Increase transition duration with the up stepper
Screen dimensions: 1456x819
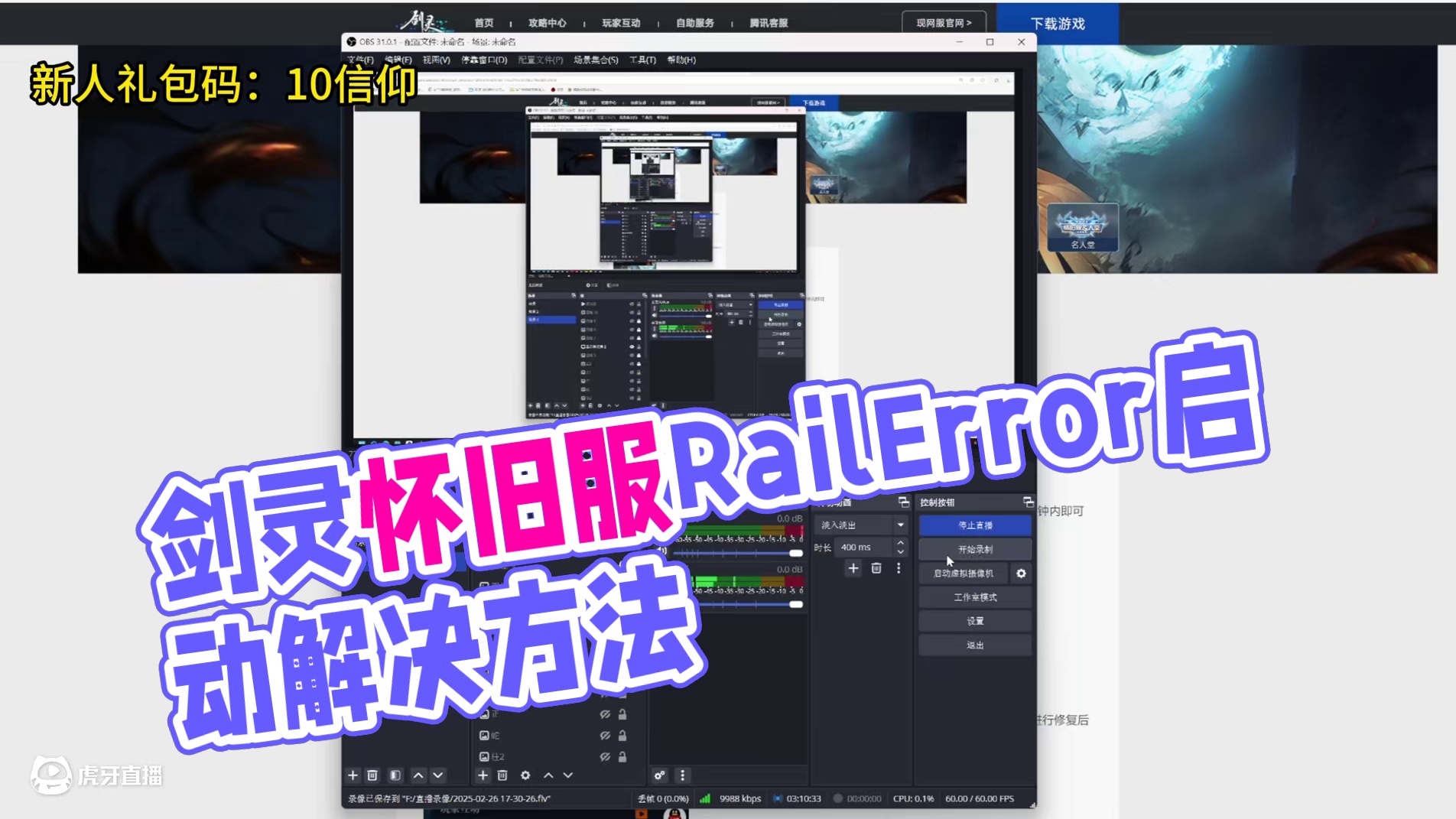tap(901, 543)
